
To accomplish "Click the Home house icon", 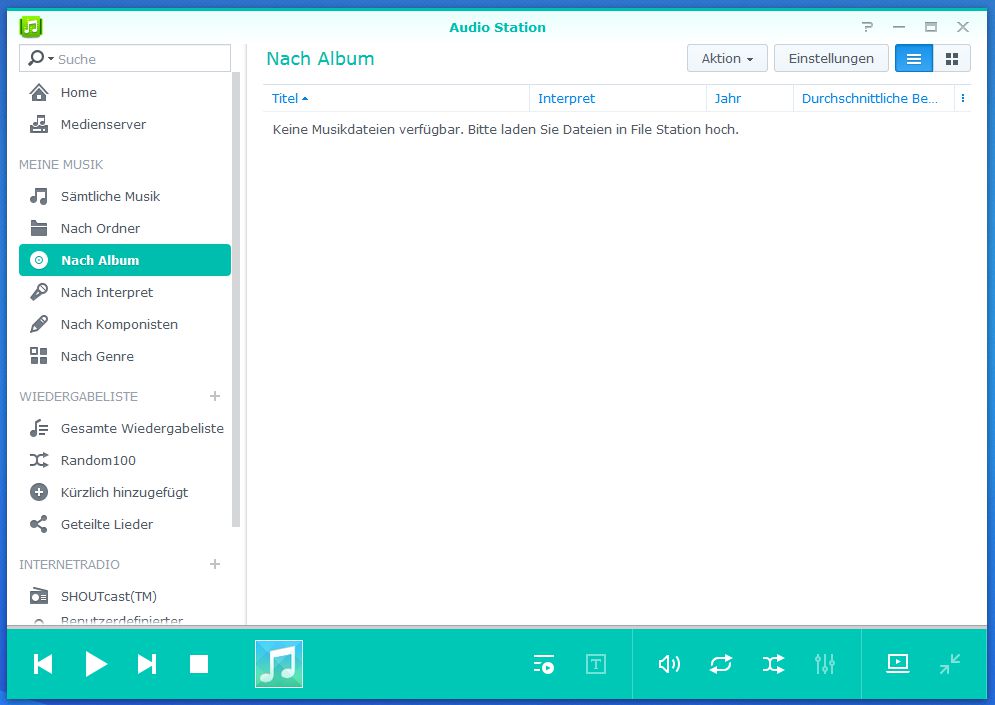I will click(x=39, y=93).
